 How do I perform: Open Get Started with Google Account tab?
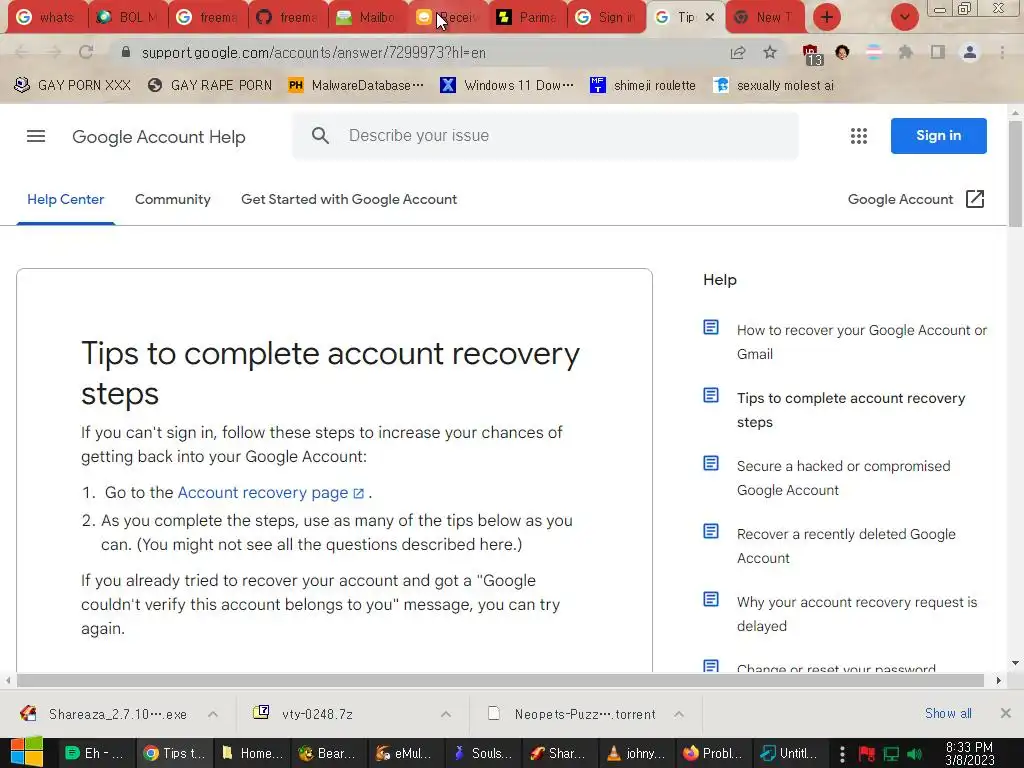(x=349, y=199)
